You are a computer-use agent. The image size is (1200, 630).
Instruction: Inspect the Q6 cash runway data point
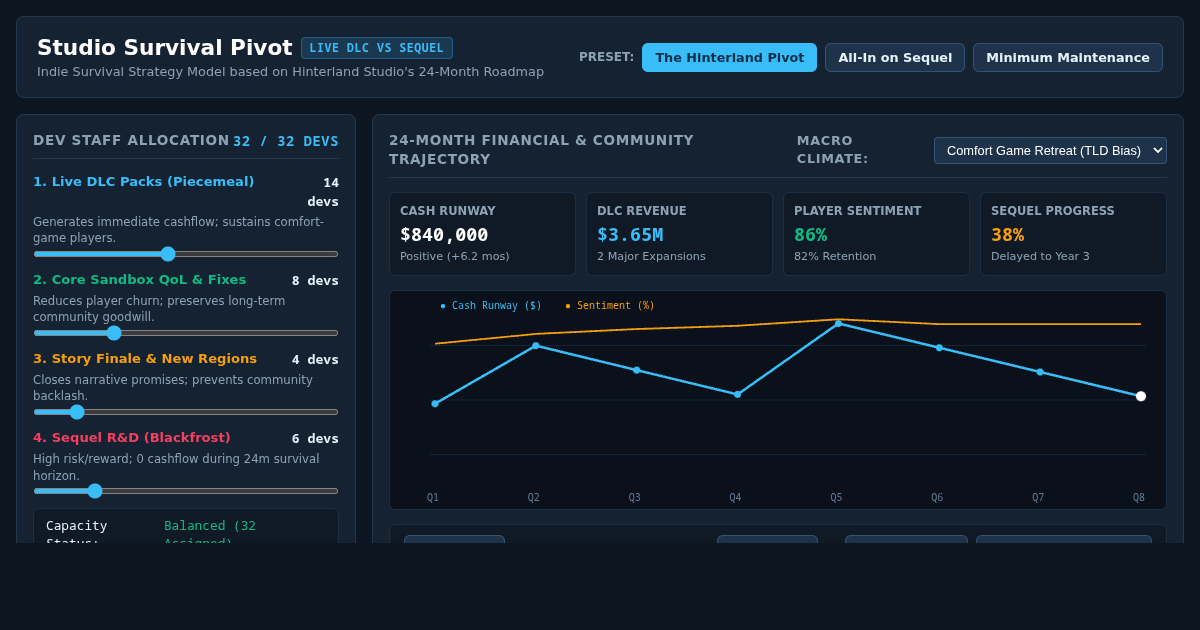(939, 348)
